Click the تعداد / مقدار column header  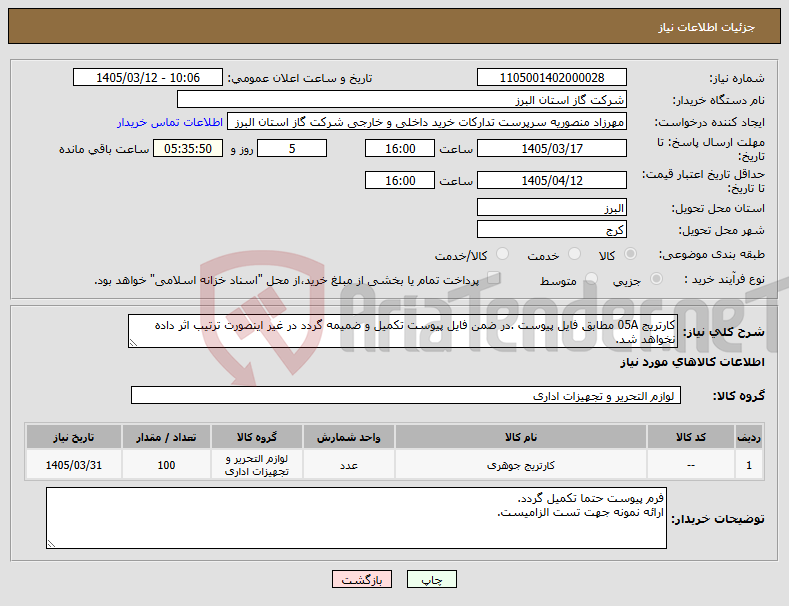[x=167, y=437]
